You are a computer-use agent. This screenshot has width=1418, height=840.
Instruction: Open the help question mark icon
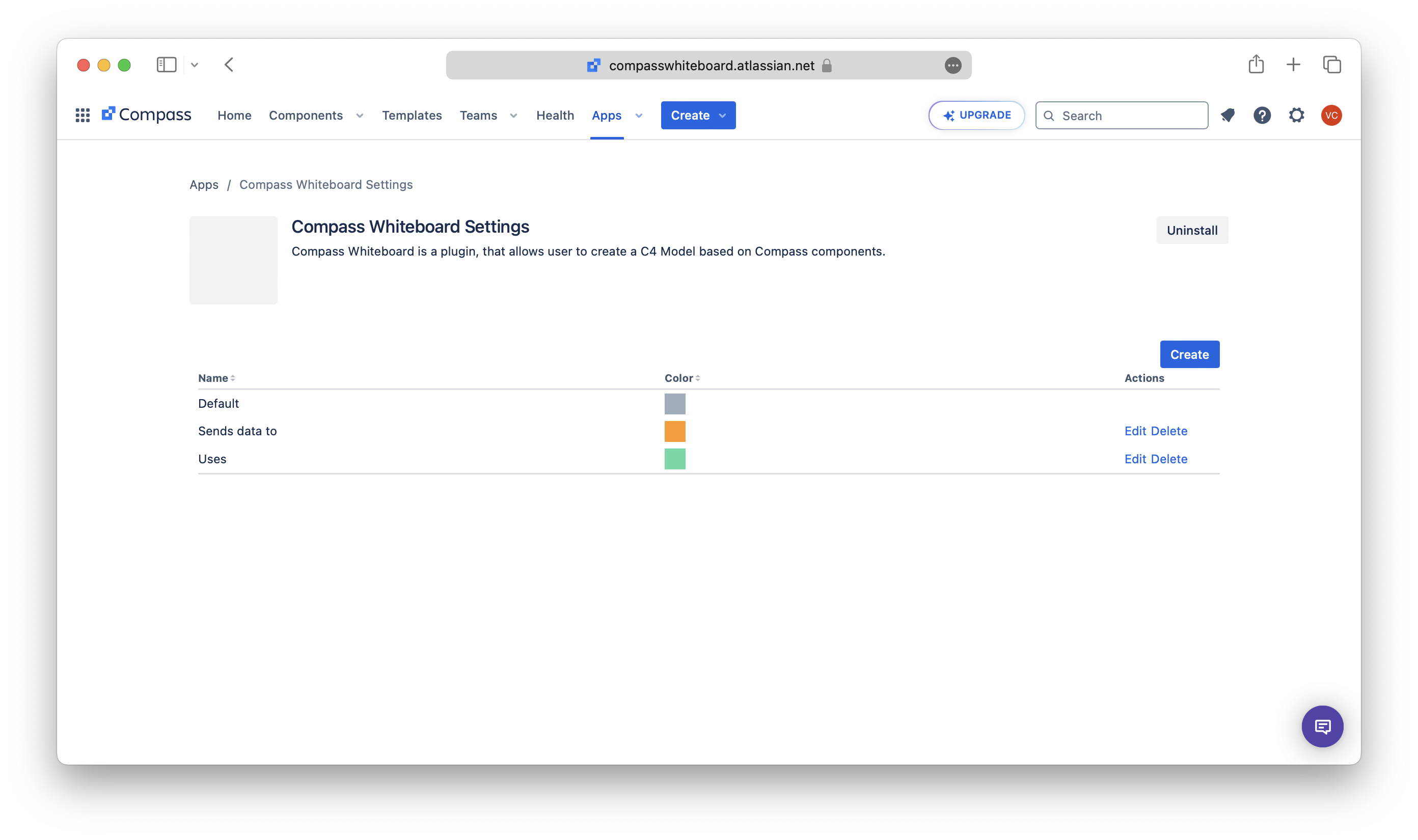(x=1262, y=116)
